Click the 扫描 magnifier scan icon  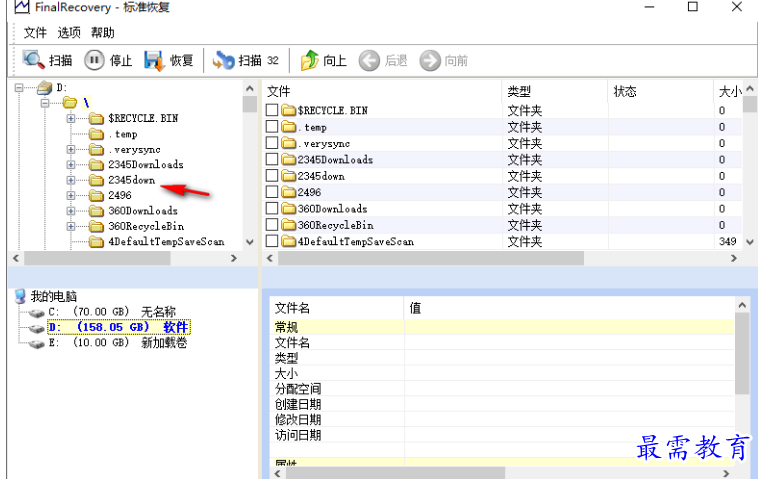[x=33, y=60]
